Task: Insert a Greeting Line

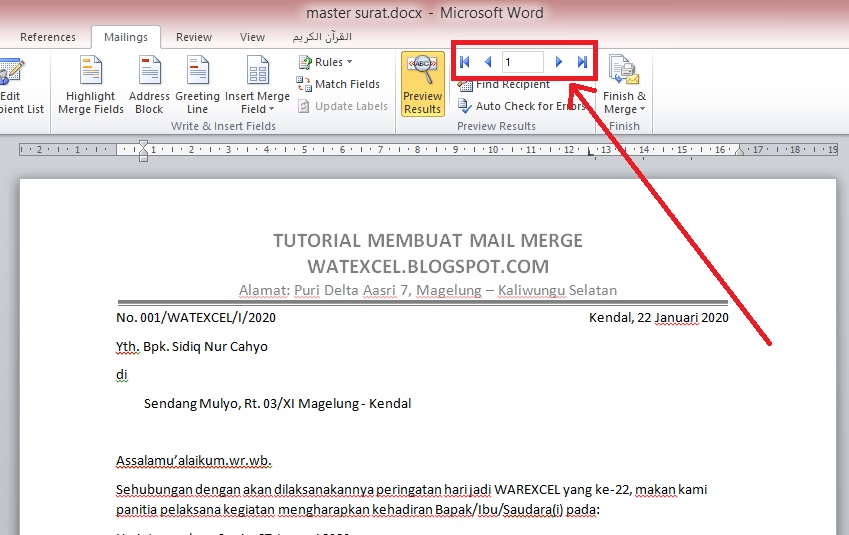Action: click(198, 86)
